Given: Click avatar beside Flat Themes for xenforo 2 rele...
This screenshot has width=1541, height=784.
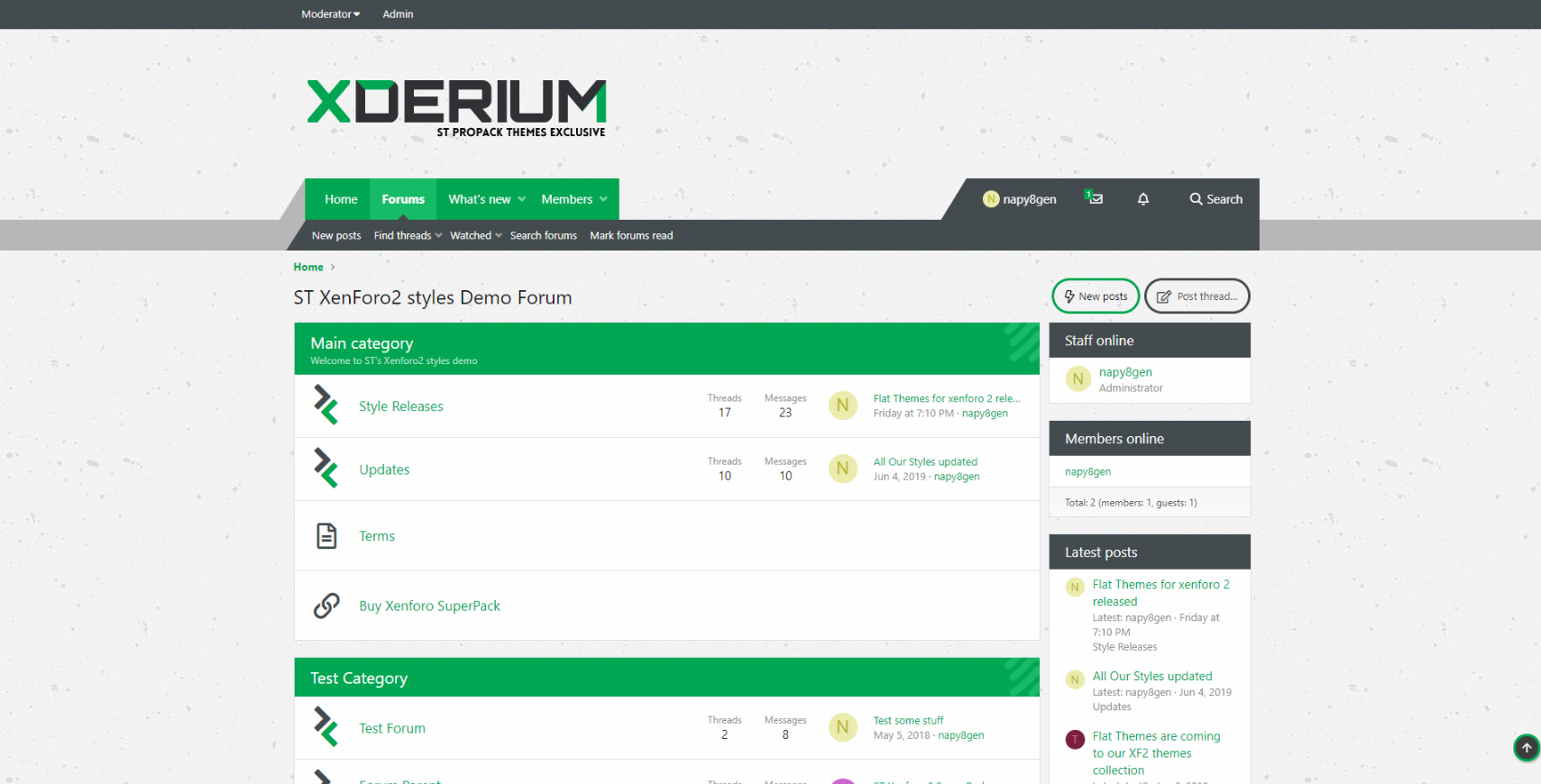Looking at the screenshot, I should click(x=843, y=406).
